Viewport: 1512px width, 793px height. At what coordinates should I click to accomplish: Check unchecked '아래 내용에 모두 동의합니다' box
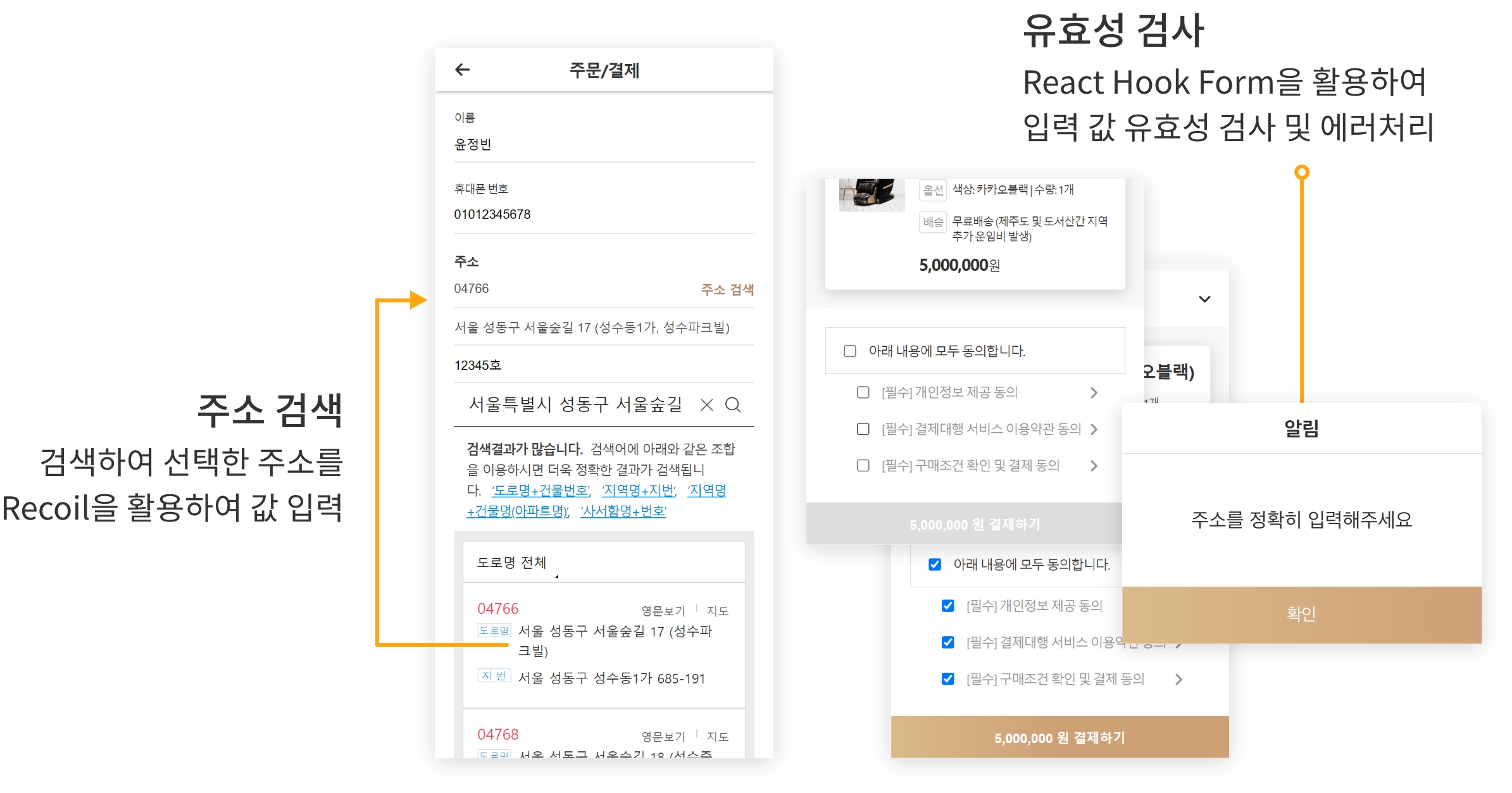point(850,351)
